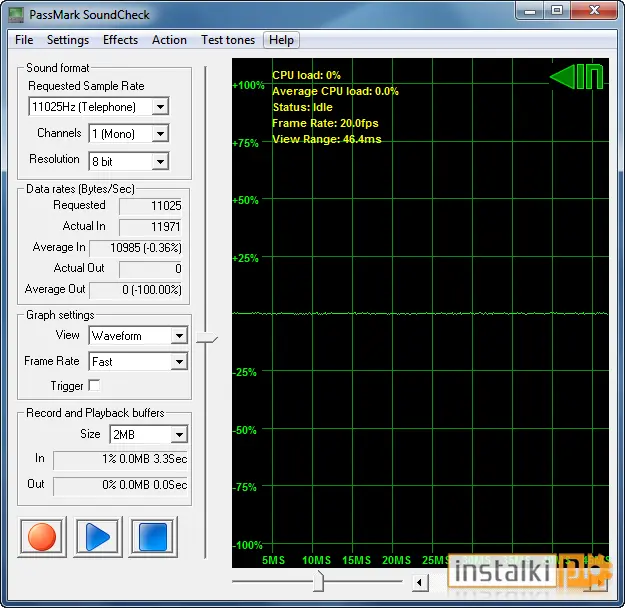The height and width of the screenshot is (608, 625).
Task: Click the PassMark SoundCheck title bar icon
Action: coord(16,15)
